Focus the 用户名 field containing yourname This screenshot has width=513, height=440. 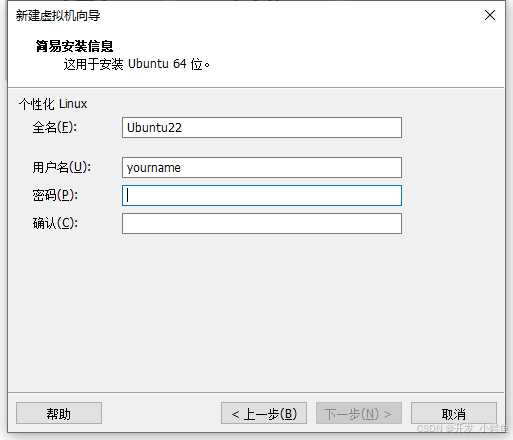(x=262, y=167)
